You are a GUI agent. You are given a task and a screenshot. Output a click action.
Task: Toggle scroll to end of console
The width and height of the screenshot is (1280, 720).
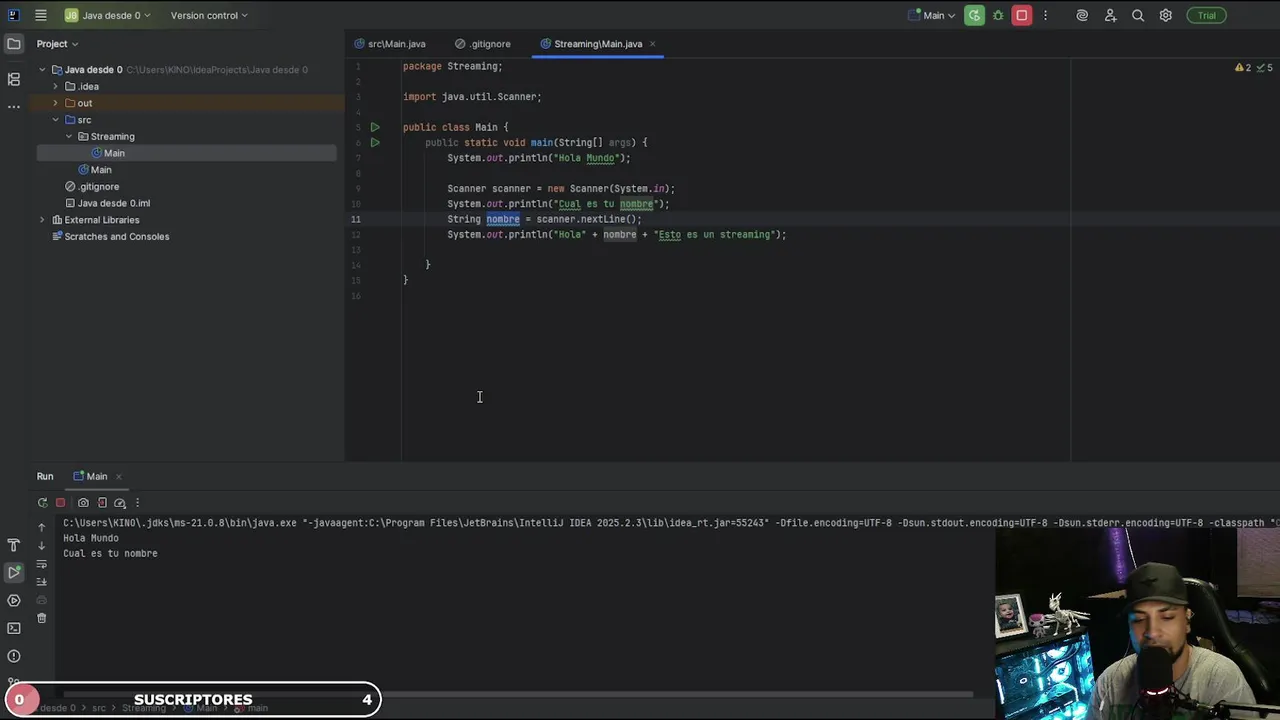(x=41, y=582)
